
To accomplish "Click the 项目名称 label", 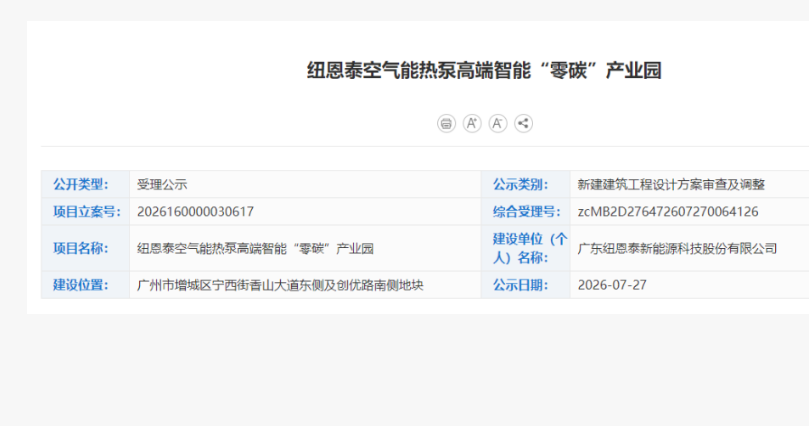I will click(x=80, y=248).
